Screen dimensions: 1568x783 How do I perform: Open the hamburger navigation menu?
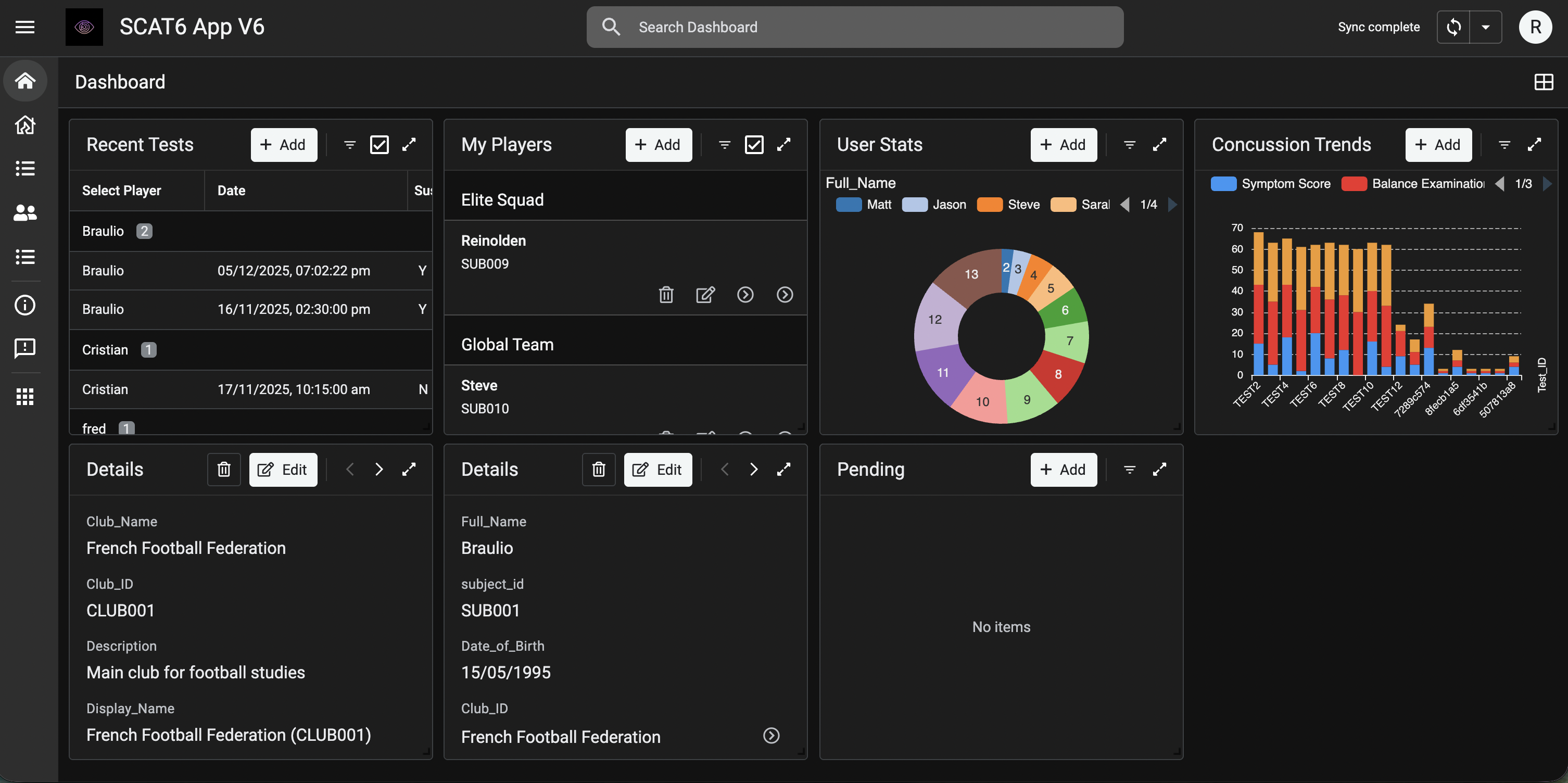tap(25, 27)
